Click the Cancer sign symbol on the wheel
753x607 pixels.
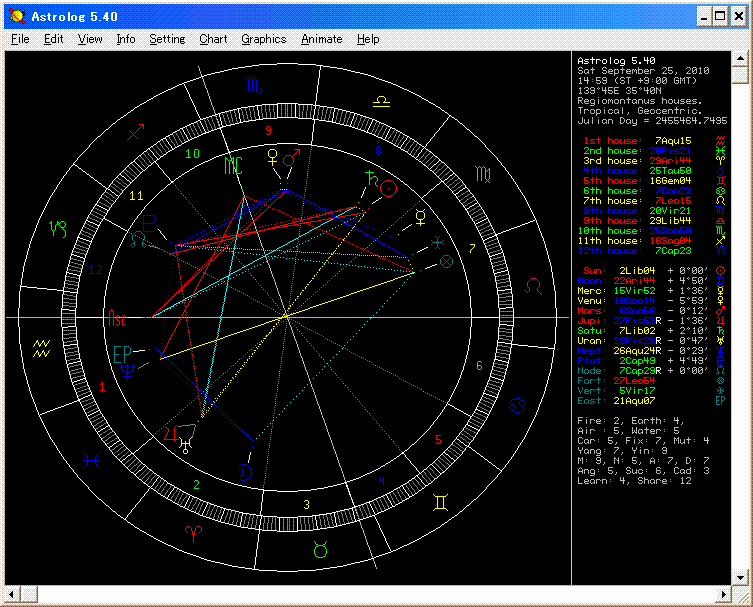coord(518,404)
